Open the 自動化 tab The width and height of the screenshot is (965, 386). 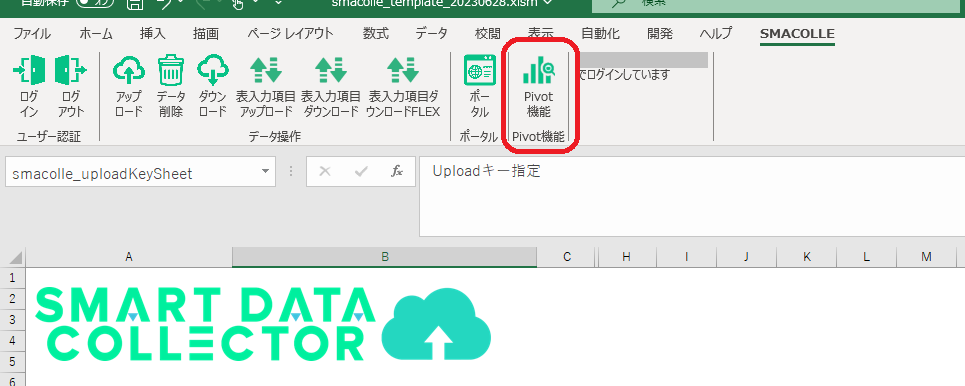(x=600, y=34)
